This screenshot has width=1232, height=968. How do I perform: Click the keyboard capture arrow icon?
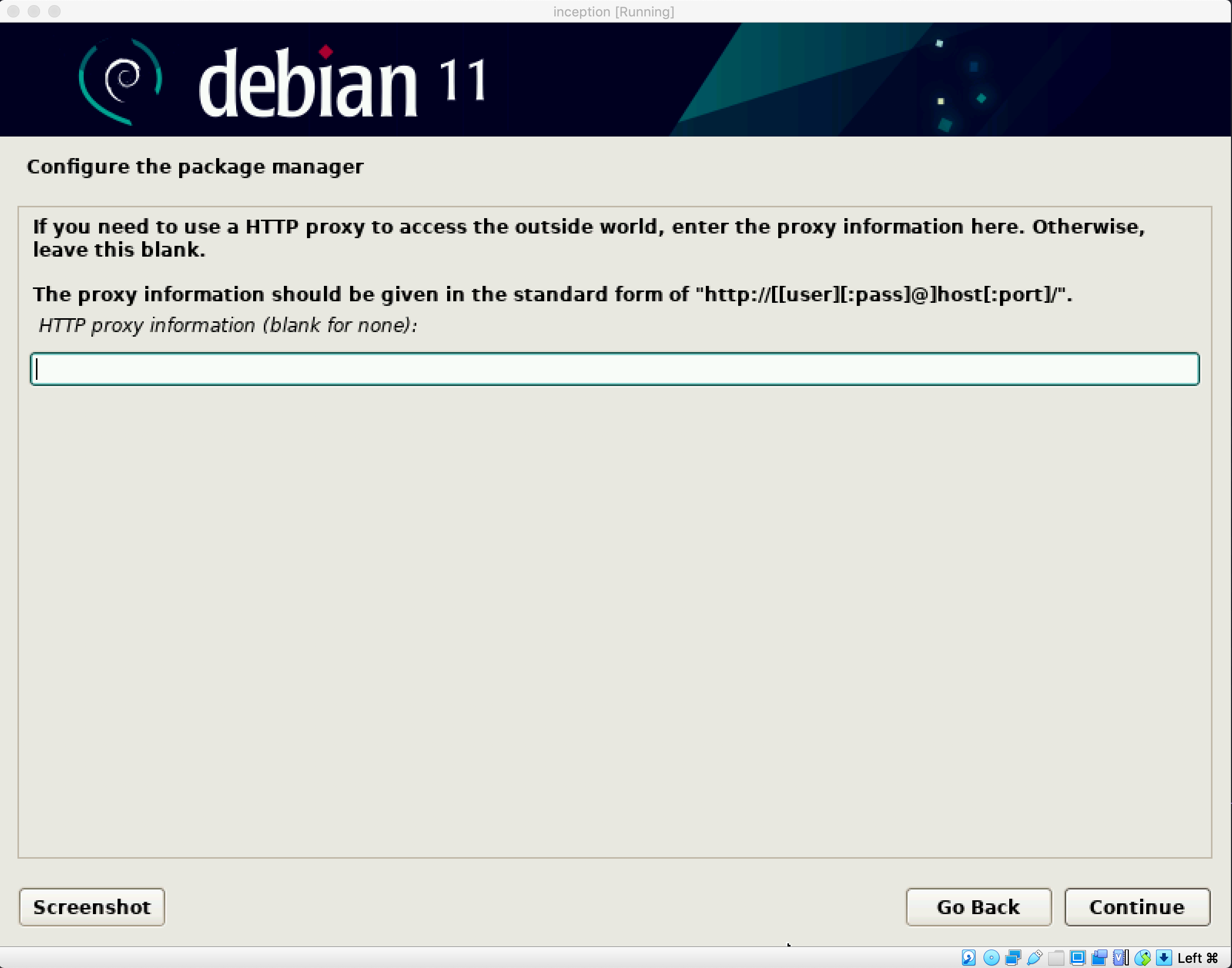tap(1164, 958)
